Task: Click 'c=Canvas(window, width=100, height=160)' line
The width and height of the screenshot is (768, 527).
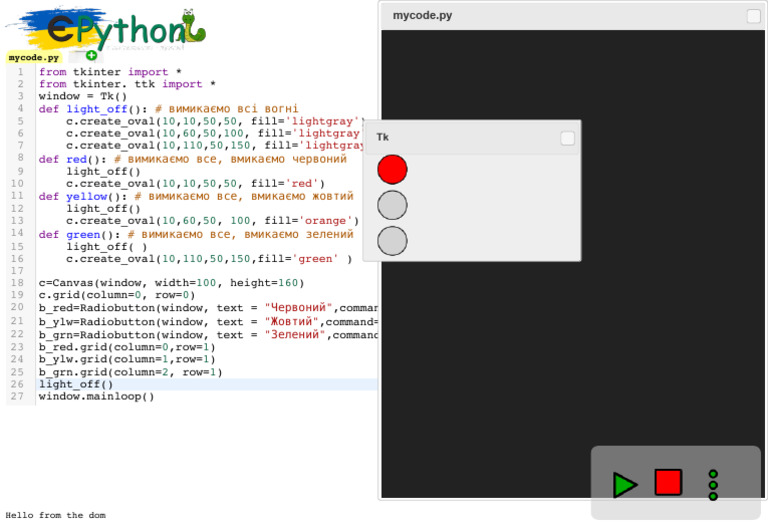Action: tap(171, 283)
